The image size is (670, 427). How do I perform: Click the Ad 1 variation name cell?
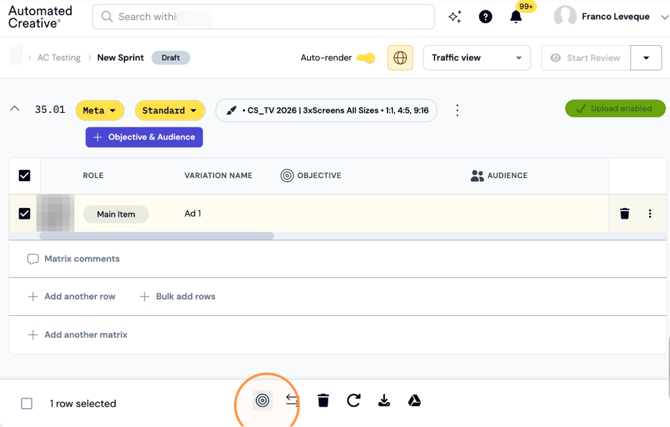click(x=193, y=213)
